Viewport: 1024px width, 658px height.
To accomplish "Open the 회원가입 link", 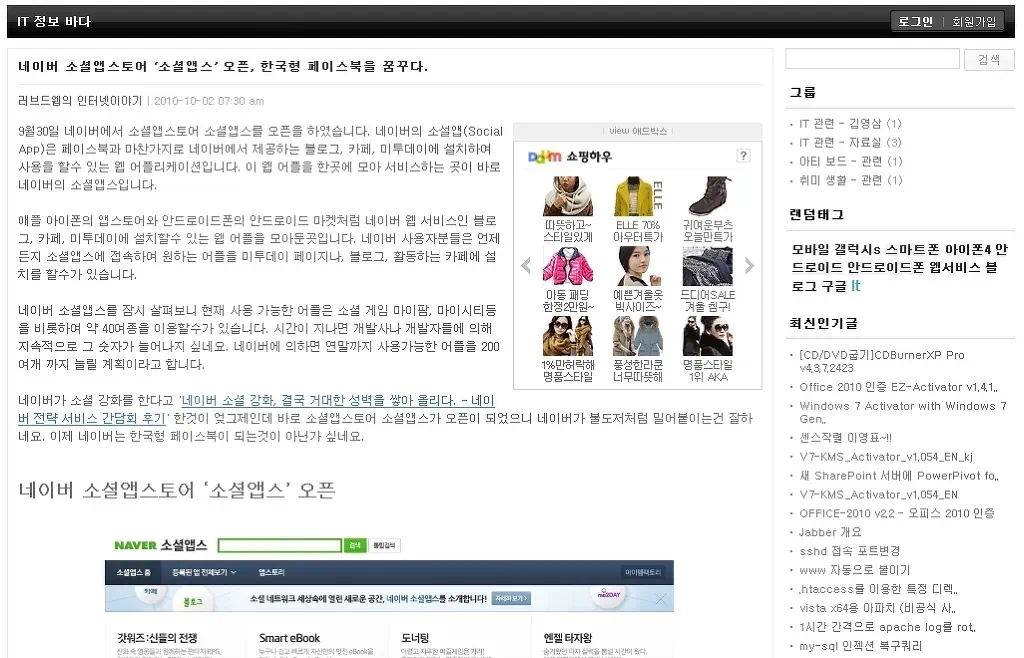I will pos(973,20).
